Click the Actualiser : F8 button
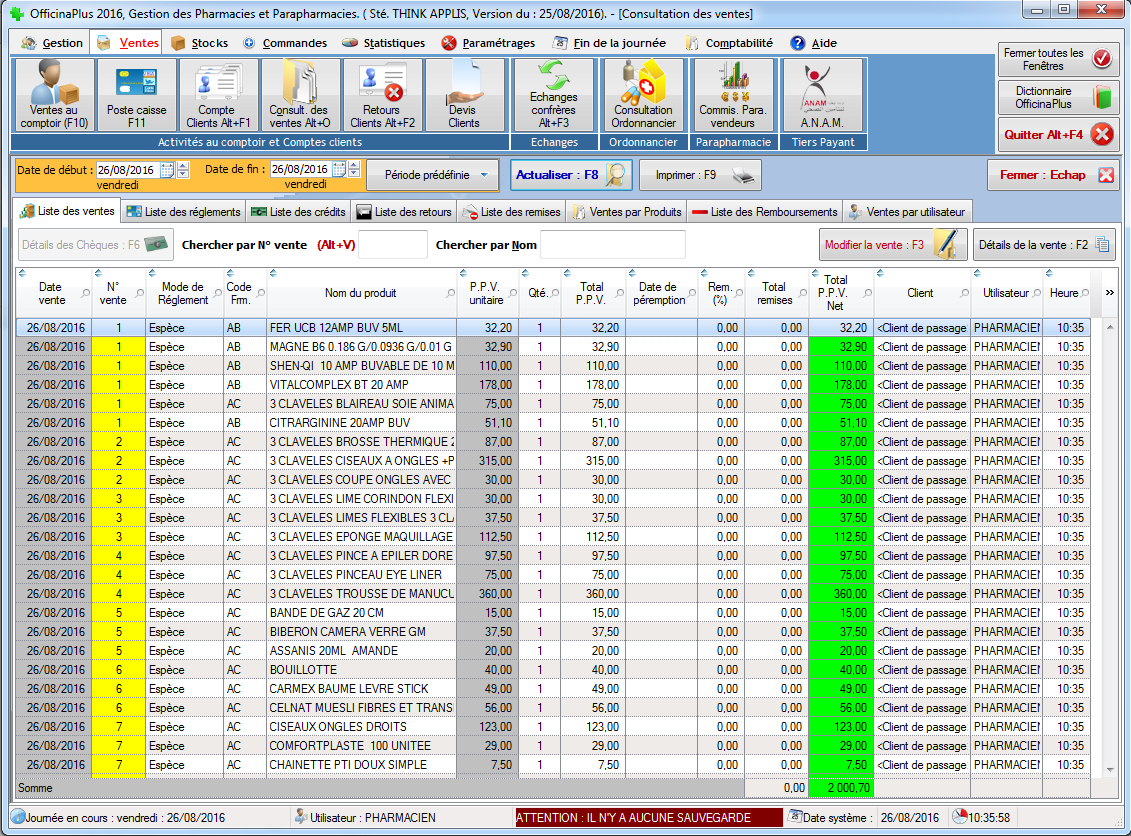 (x=572, y=175)
